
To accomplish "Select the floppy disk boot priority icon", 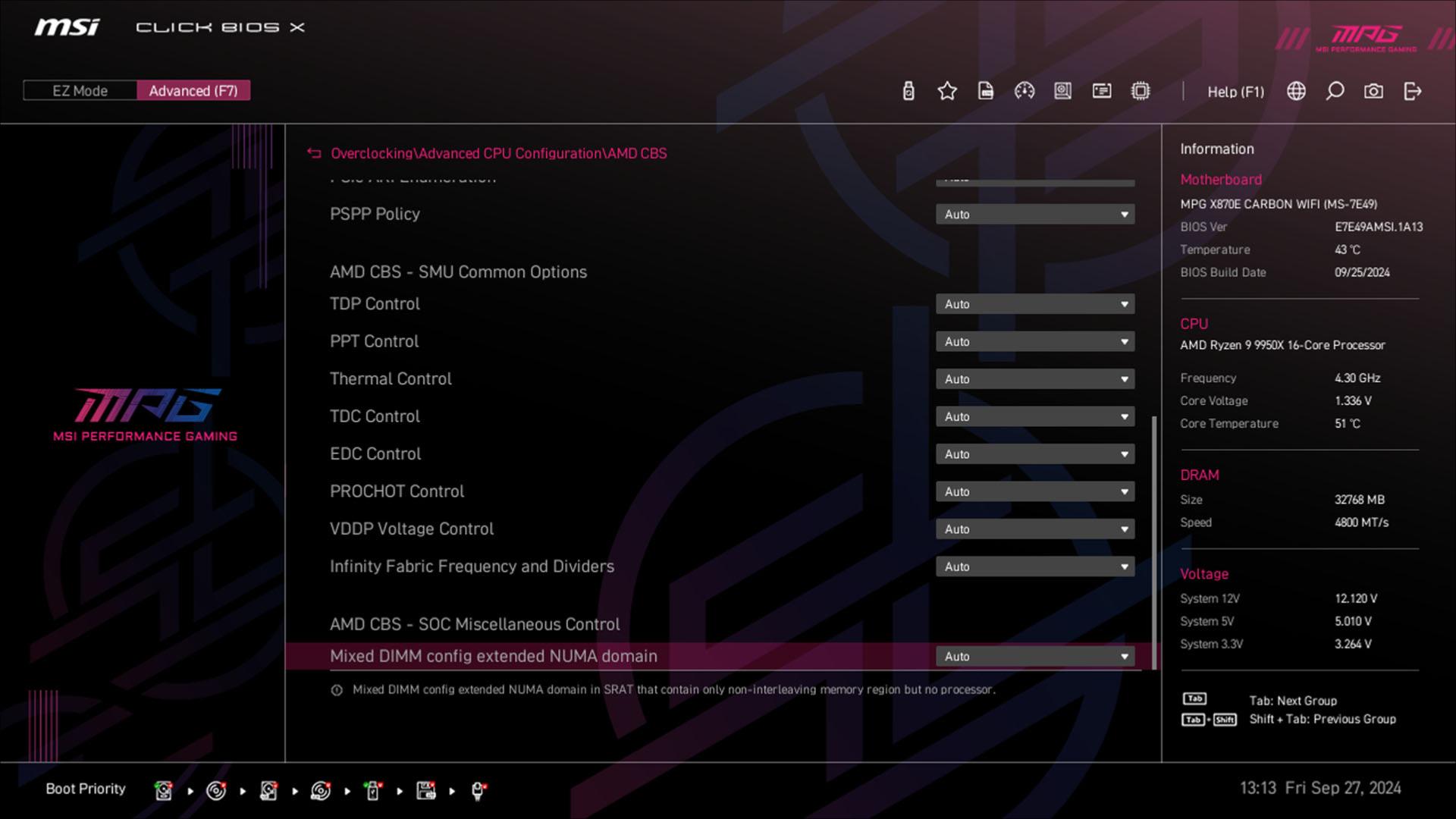I will [x=426, y=791].
